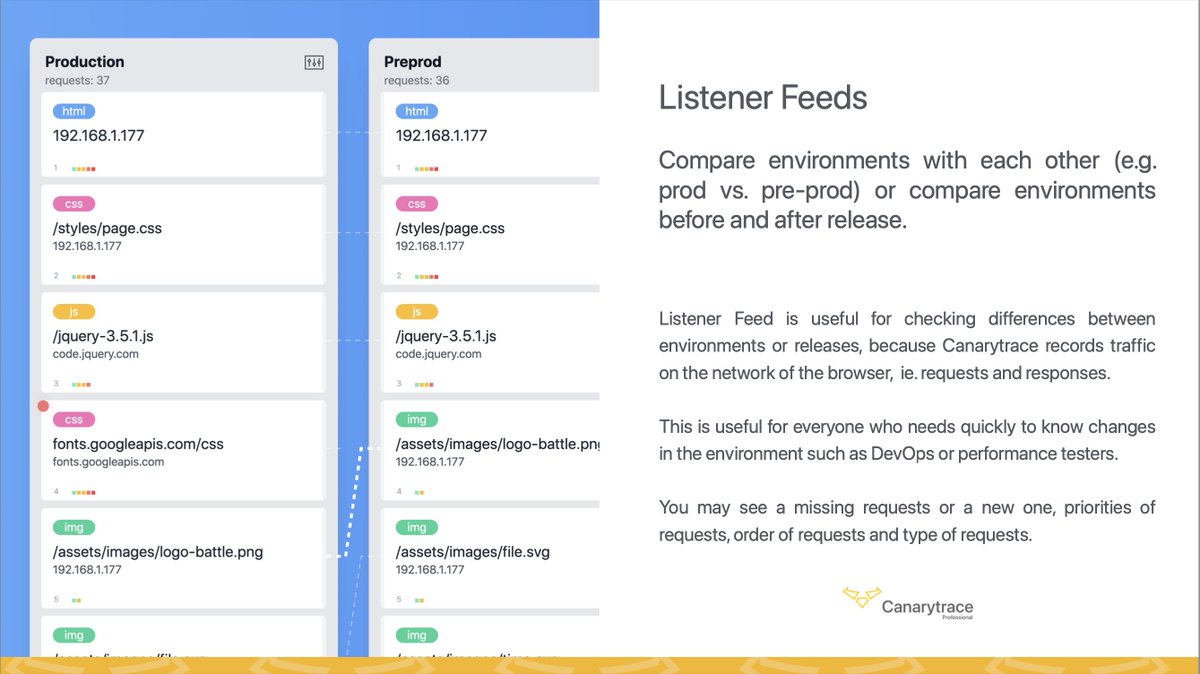This screenshot has height=674, width=1200.
Task: Click timing color bars on Production request 1
Action: pyautogui.click(x=84, y=168)
